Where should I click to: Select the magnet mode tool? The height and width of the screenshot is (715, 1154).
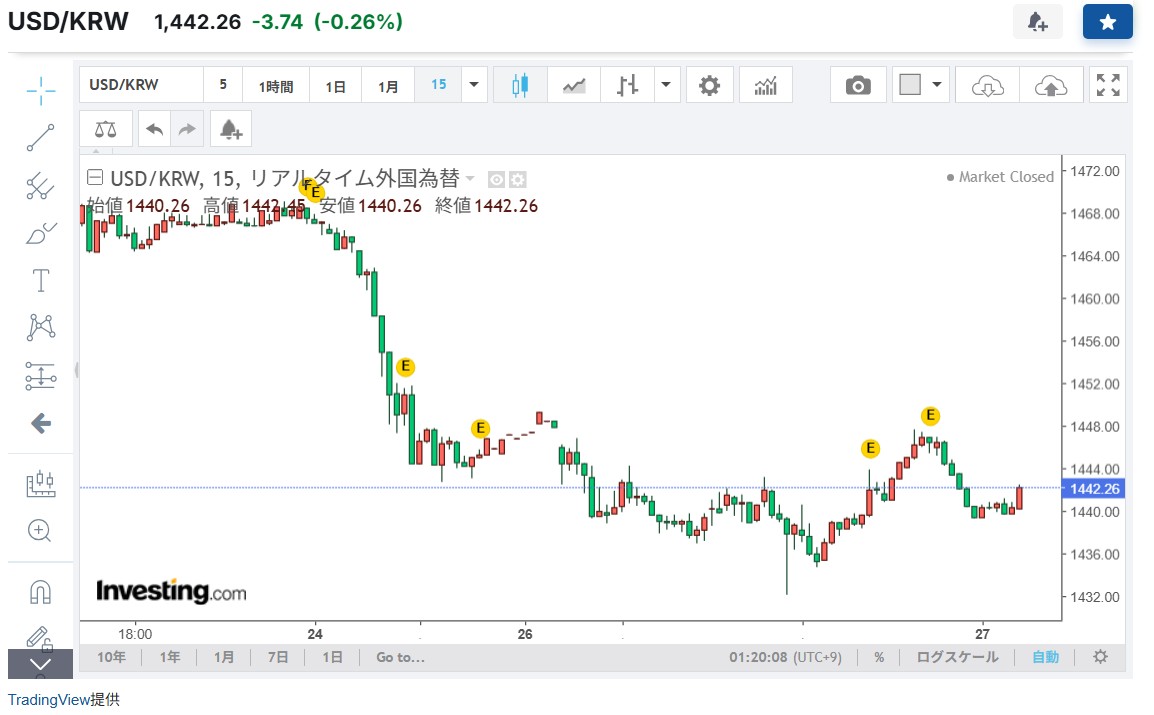pos(41,592)
